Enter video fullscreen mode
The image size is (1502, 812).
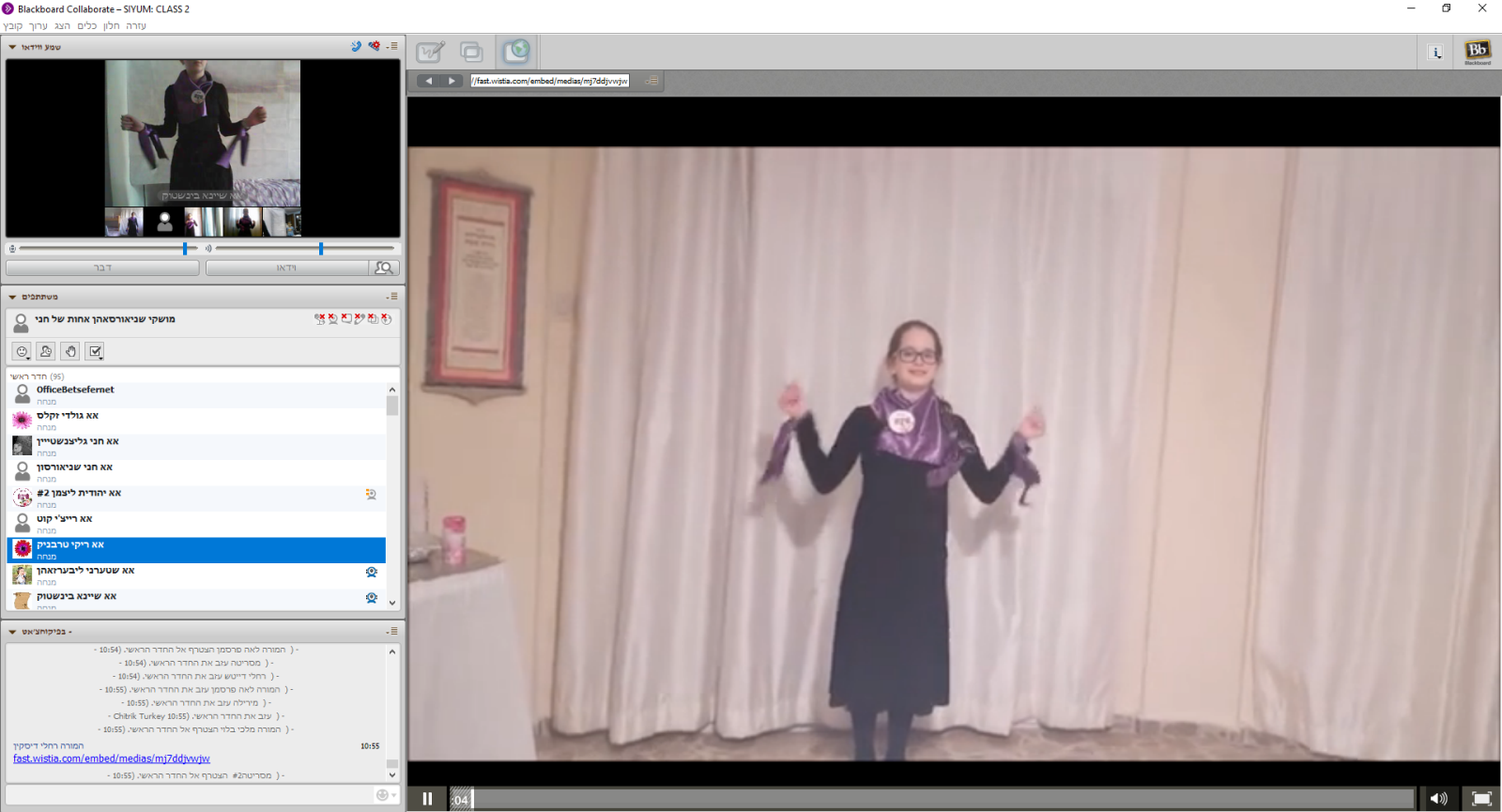click(1481, 799)
